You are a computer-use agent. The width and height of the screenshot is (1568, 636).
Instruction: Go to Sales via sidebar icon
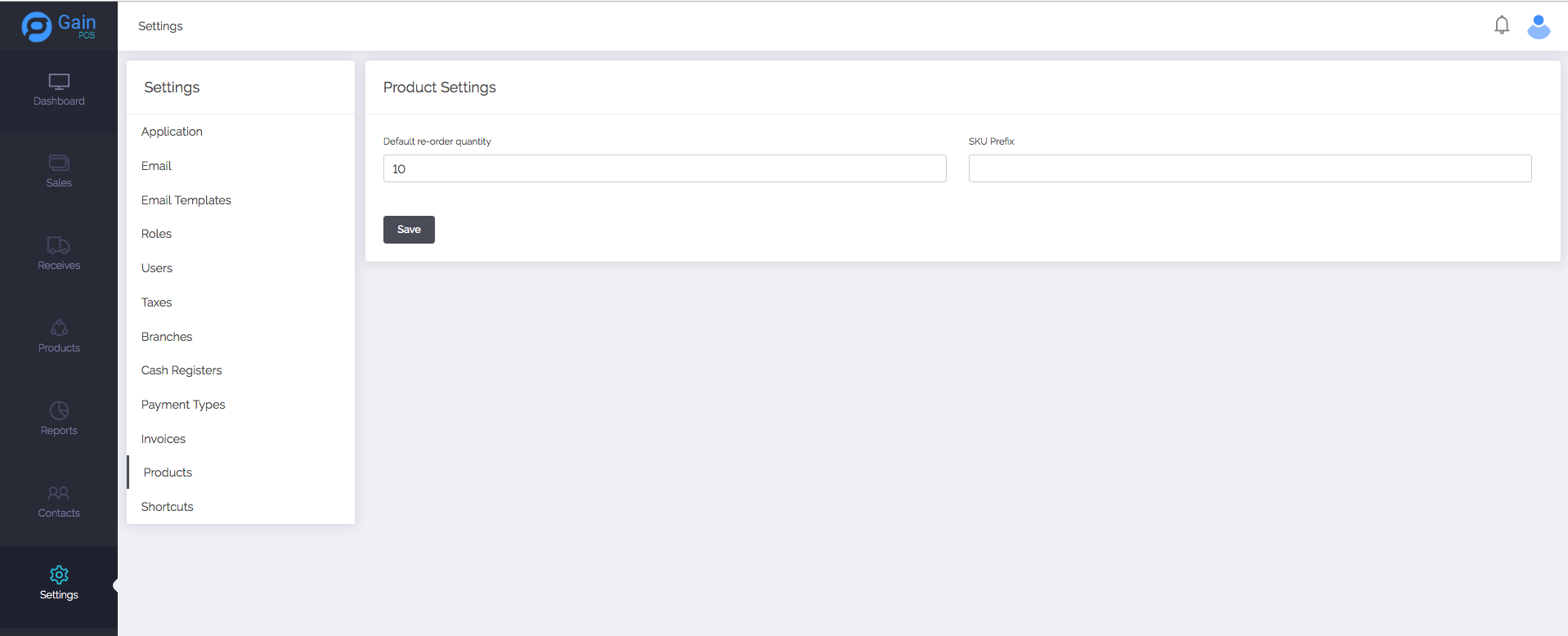point(59,163)
